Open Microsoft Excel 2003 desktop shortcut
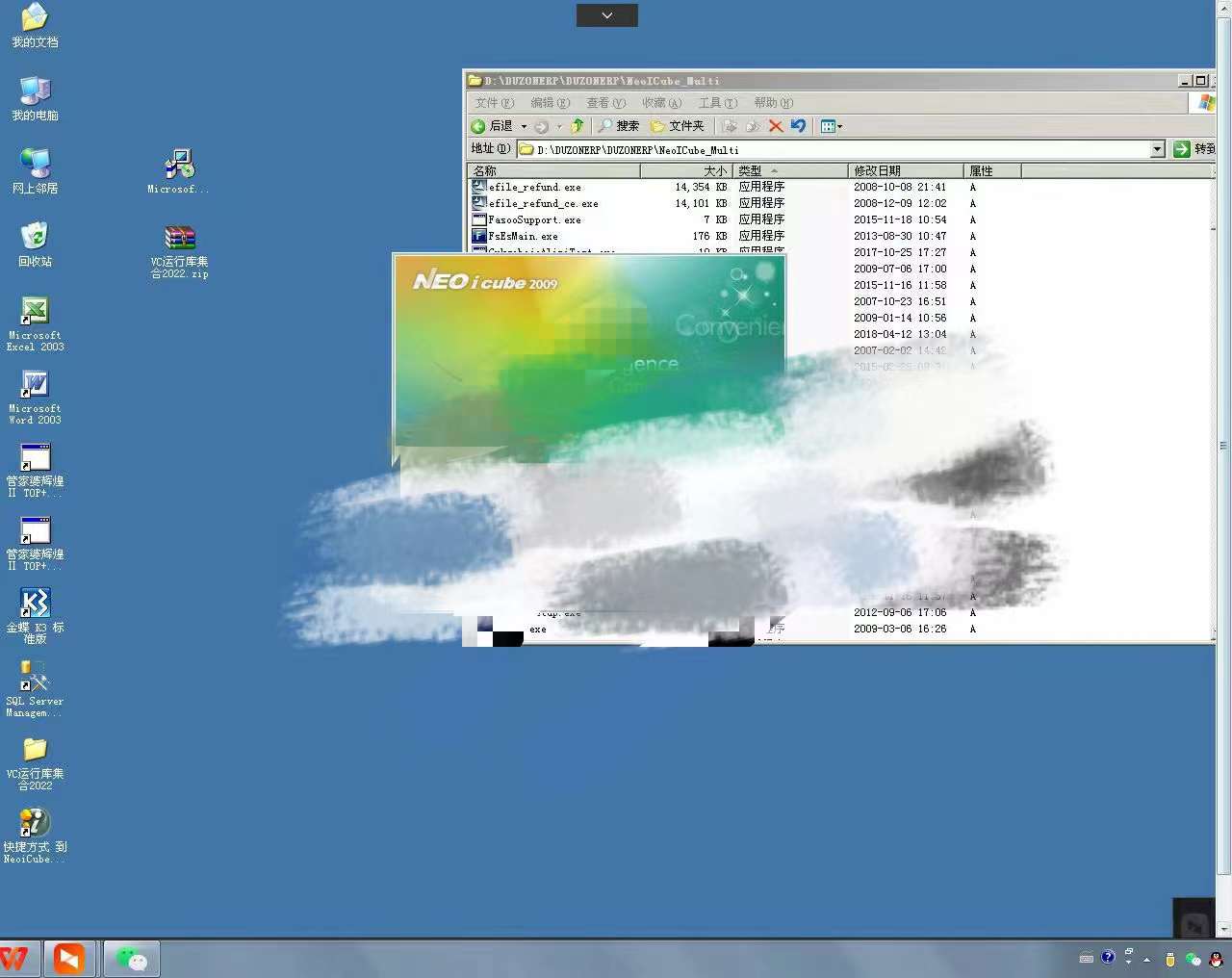This screenshot has width=1232, height=978. point(35,312)
